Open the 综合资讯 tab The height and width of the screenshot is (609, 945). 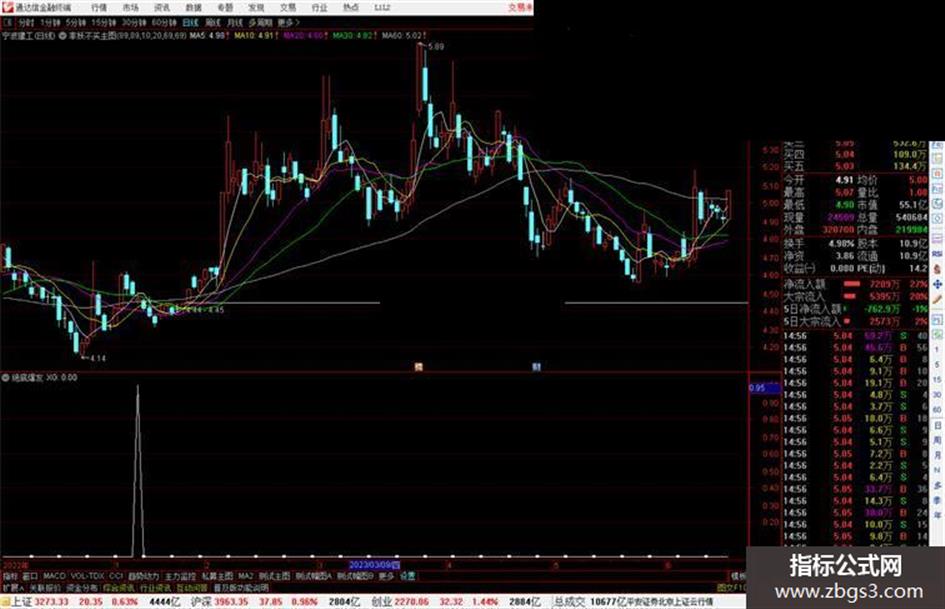[119, 587]
